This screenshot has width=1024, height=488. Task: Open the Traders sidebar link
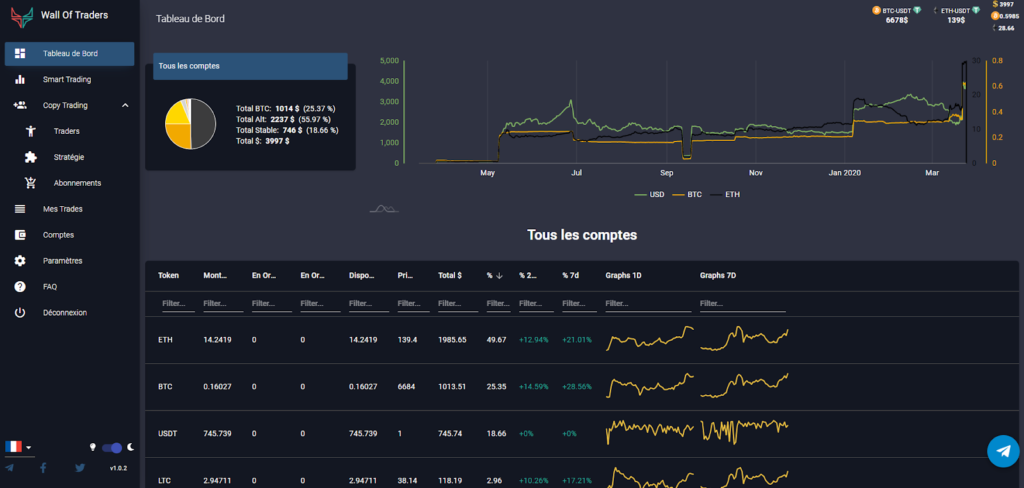pos(66,131)
